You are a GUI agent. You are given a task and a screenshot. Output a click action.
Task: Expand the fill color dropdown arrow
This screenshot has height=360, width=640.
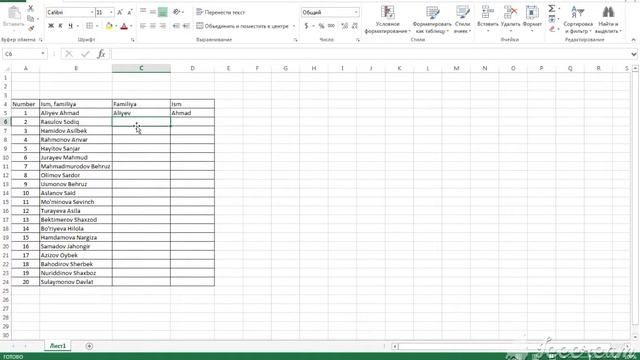tap(116, 26)
